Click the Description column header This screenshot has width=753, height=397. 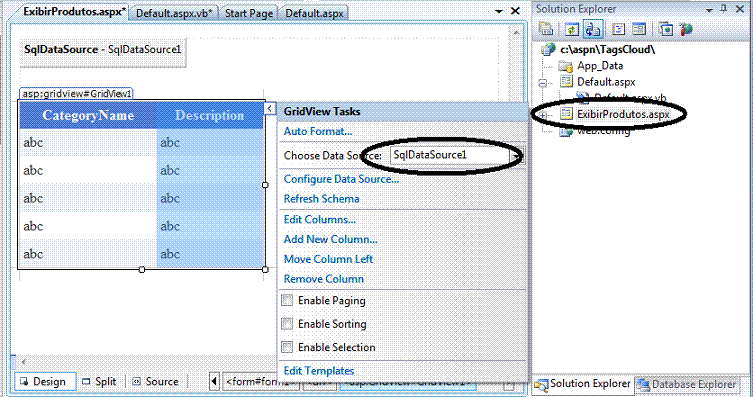click(210, 115)
